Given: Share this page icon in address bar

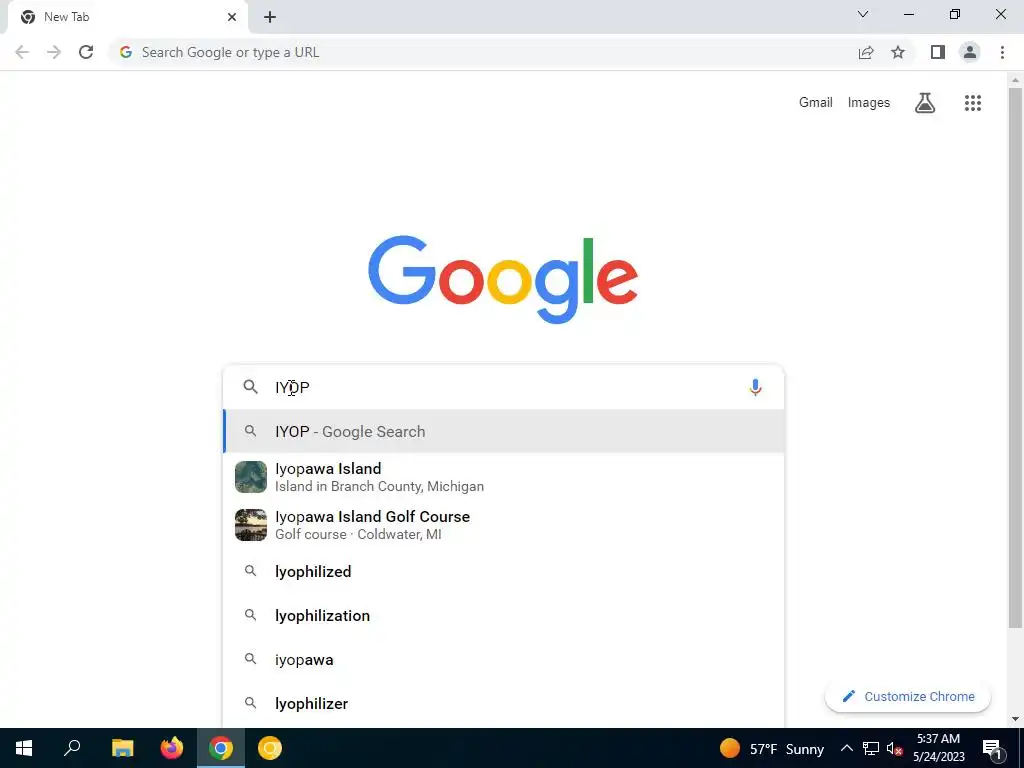Looking at the screenshot, I should point(866,52).
